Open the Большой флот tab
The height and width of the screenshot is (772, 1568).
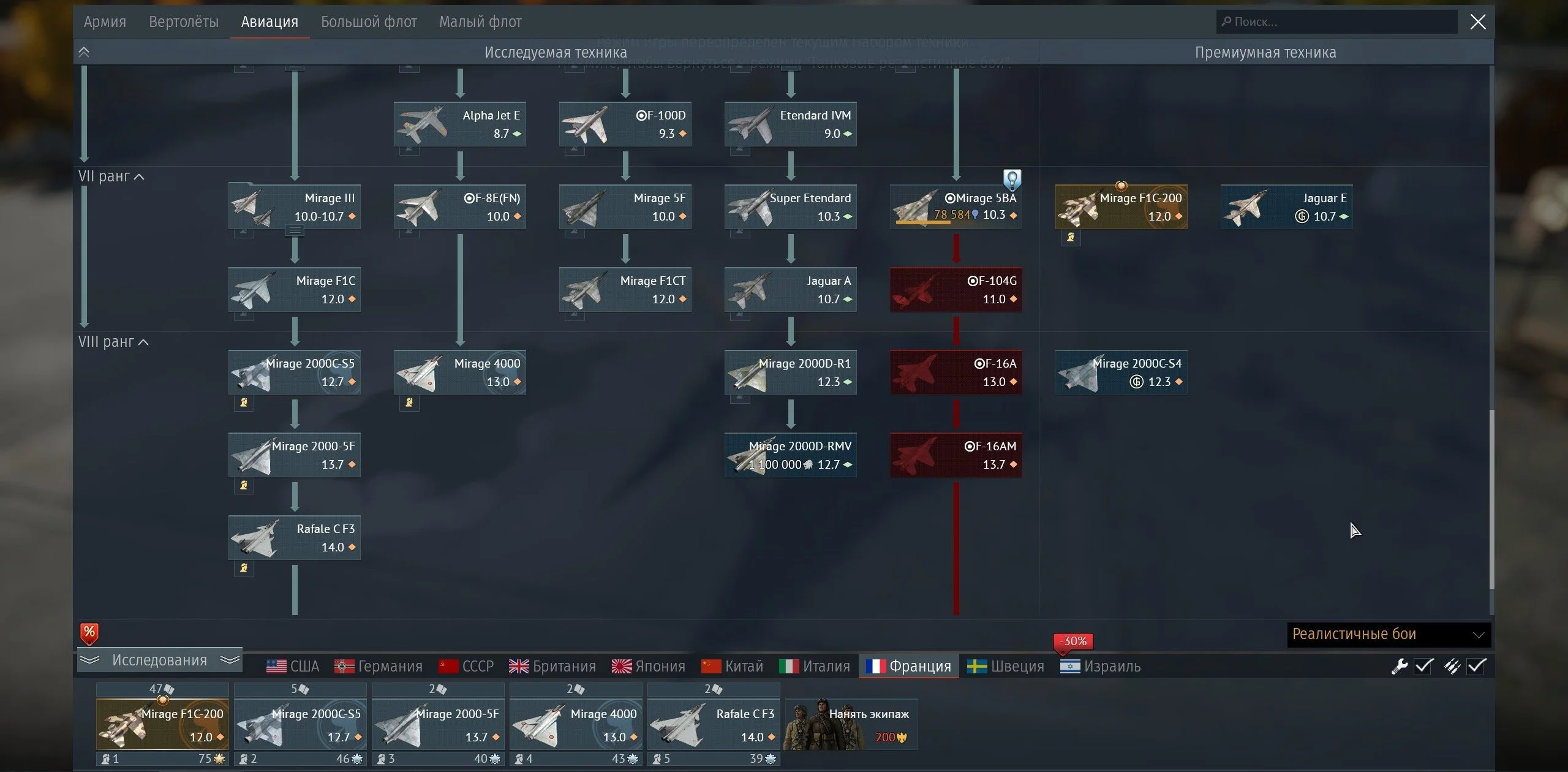369,22
